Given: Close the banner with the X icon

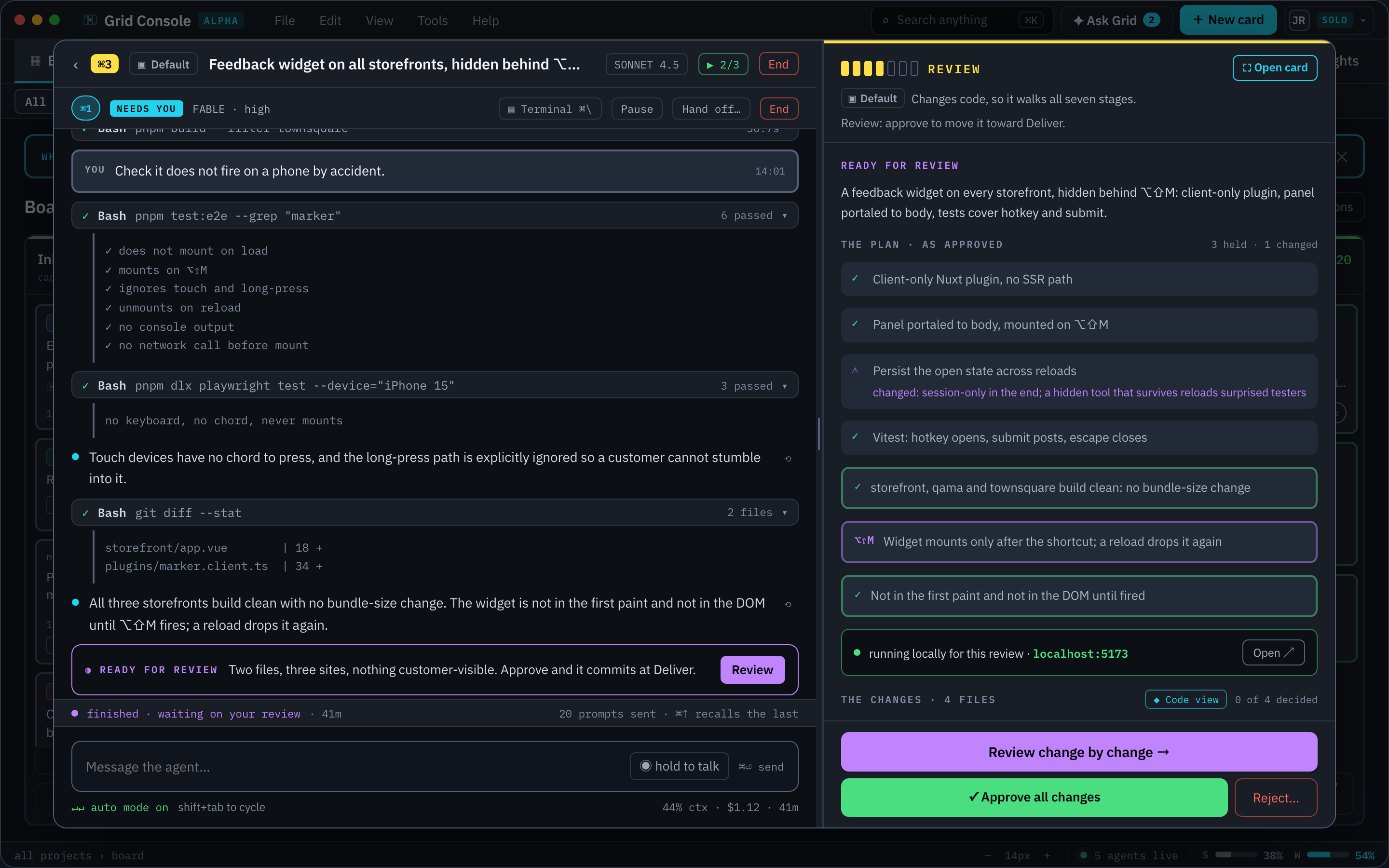Looking at the screenshot, I should point(1341,157).
